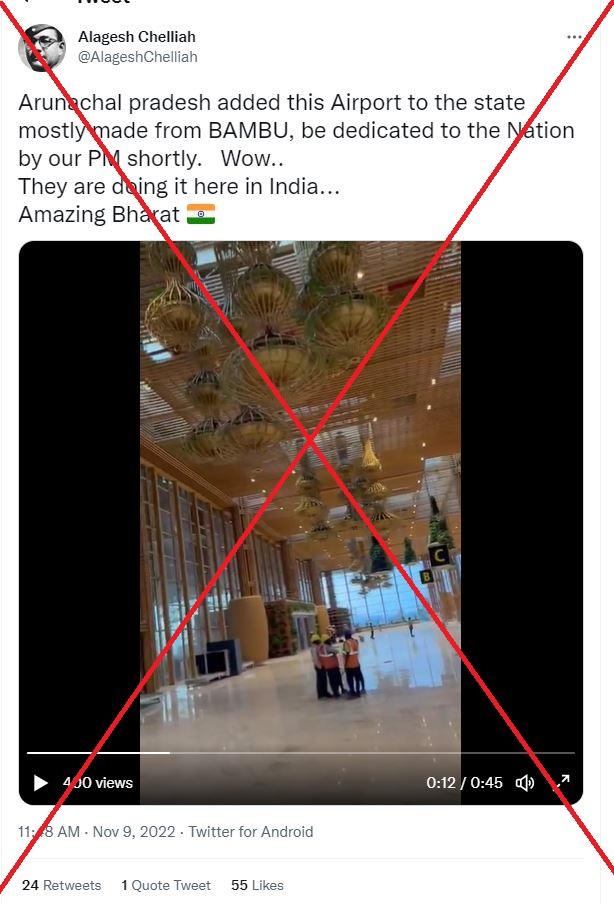614x904 pixels.
Task: Click the video views count label
Action: [x=98, y=783]
